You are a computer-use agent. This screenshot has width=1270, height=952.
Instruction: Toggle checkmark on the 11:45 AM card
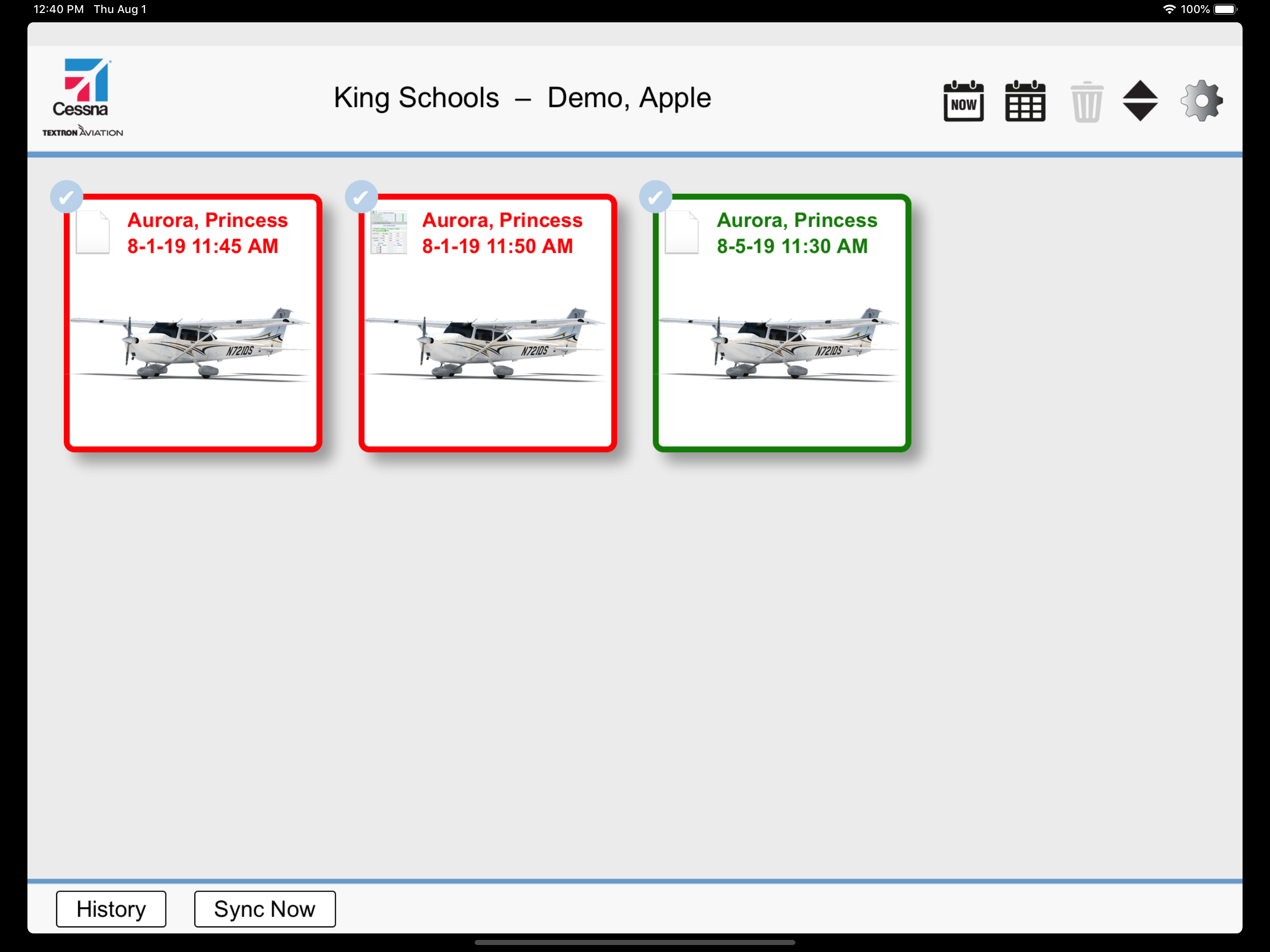pyautogui.click(x=66, y=197)
